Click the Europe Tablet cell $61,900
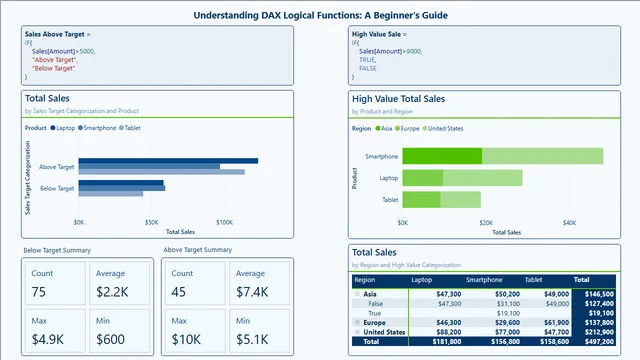Viewport: 640px width, 360px height. [556, 322]
